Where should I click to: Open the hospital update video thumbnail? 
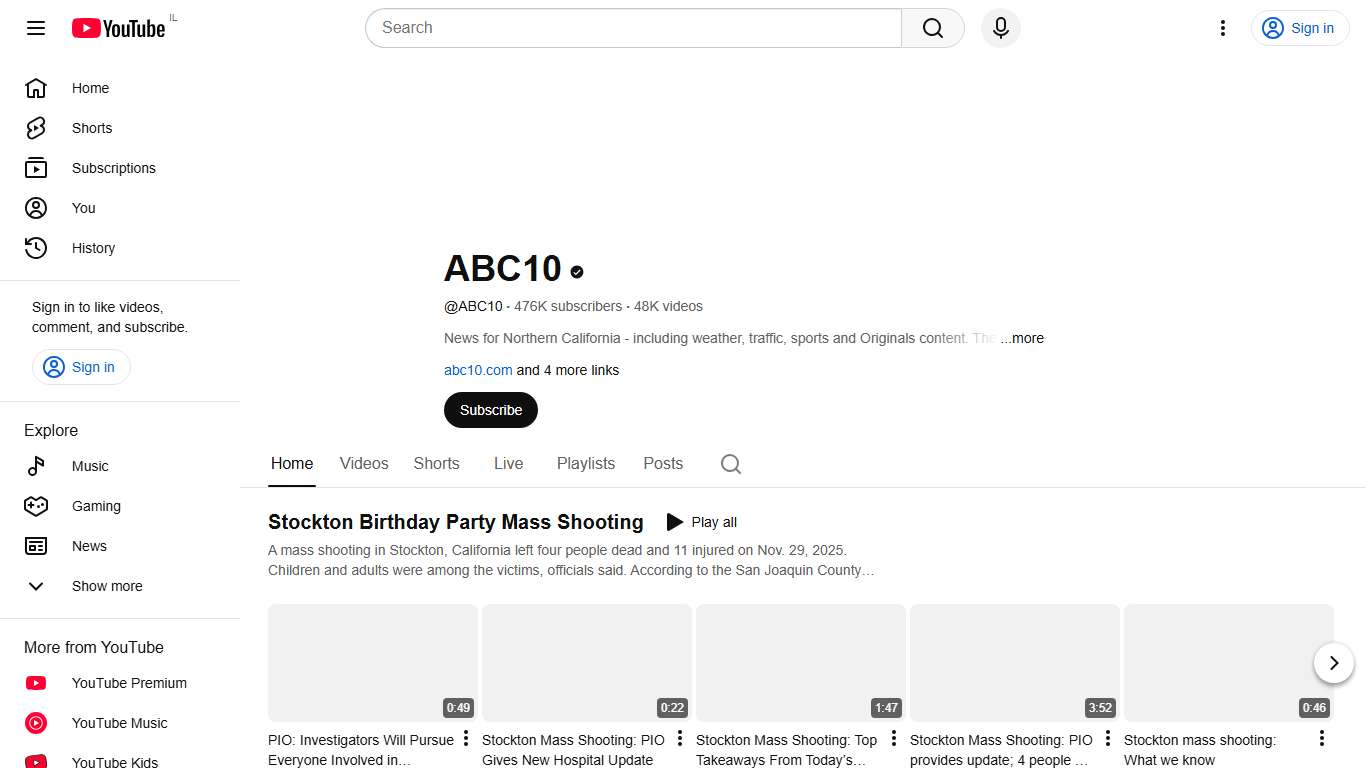tap(586, 662)
